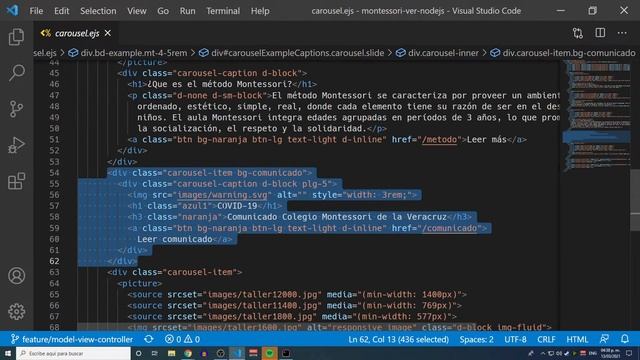
Task: Click Ln 62, Col 13 cursor position
Action: pos(398,339)
